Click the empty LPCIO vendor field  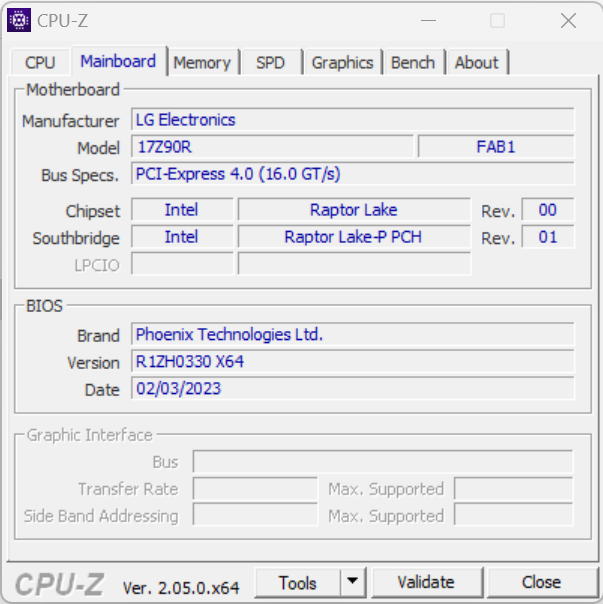click(x=182, y=264)
